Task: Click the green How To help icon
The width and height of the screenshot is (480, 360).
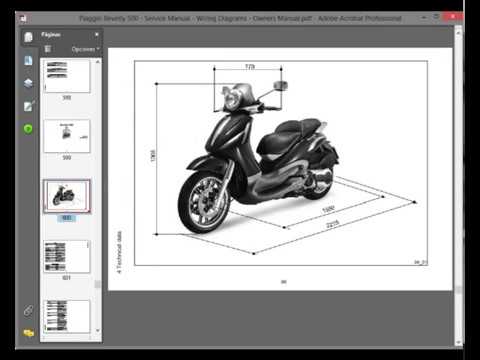Action: pos(28,129)
